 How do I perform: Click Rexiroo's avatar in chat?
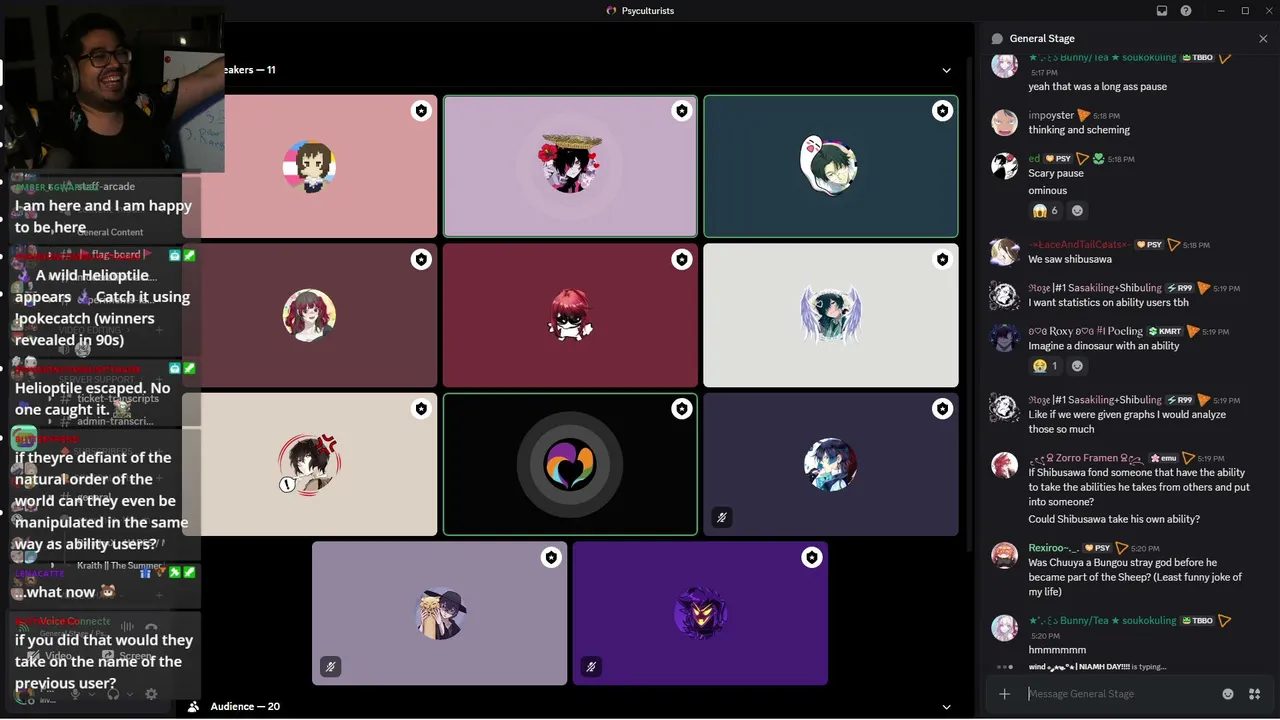[x=1004, y=555]
